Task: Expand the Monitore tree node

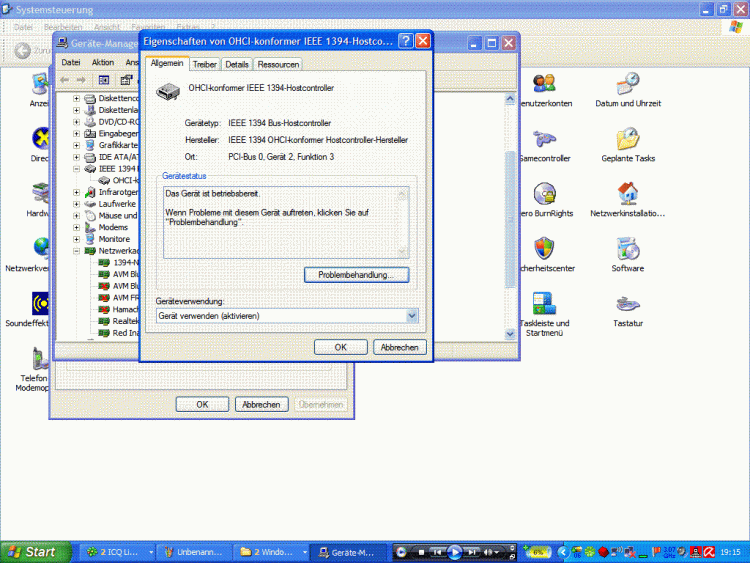Action: click(77, 239)
